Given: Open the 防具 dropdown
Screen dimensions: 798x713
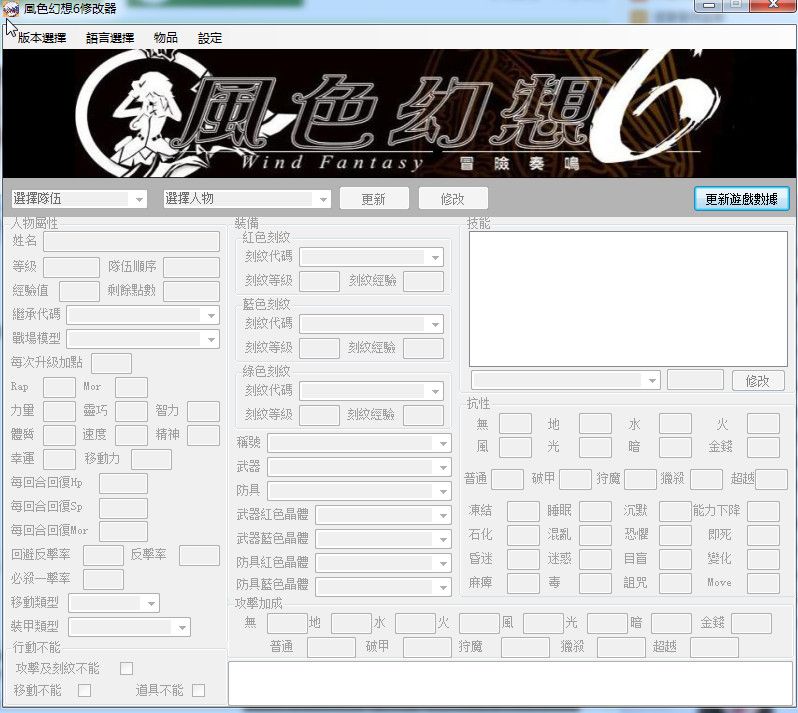Looking at the screenshot, I should [x=359, y=491].
